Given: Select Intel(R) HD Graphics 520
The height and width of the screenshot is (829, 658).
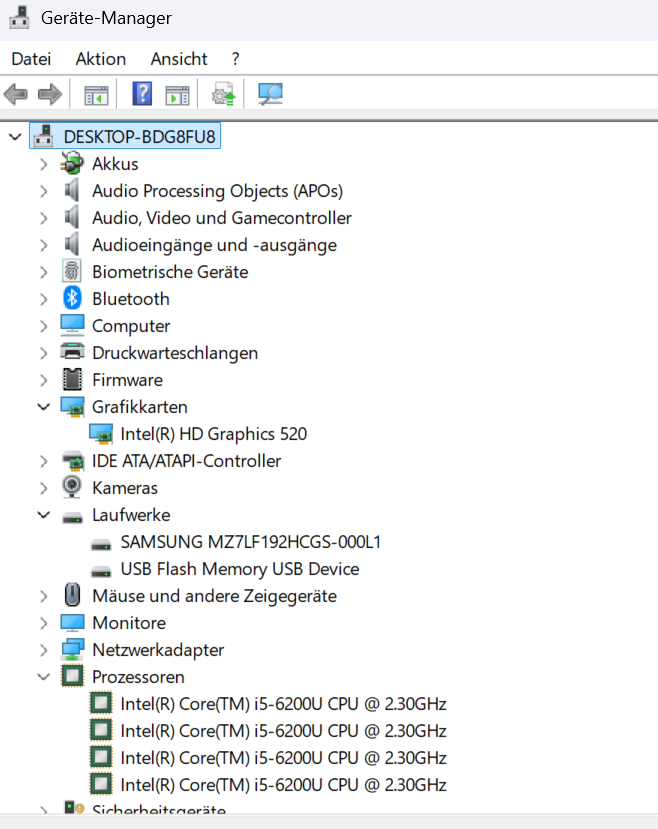Looking at the screenshot, I should click(x=214, y=434).
